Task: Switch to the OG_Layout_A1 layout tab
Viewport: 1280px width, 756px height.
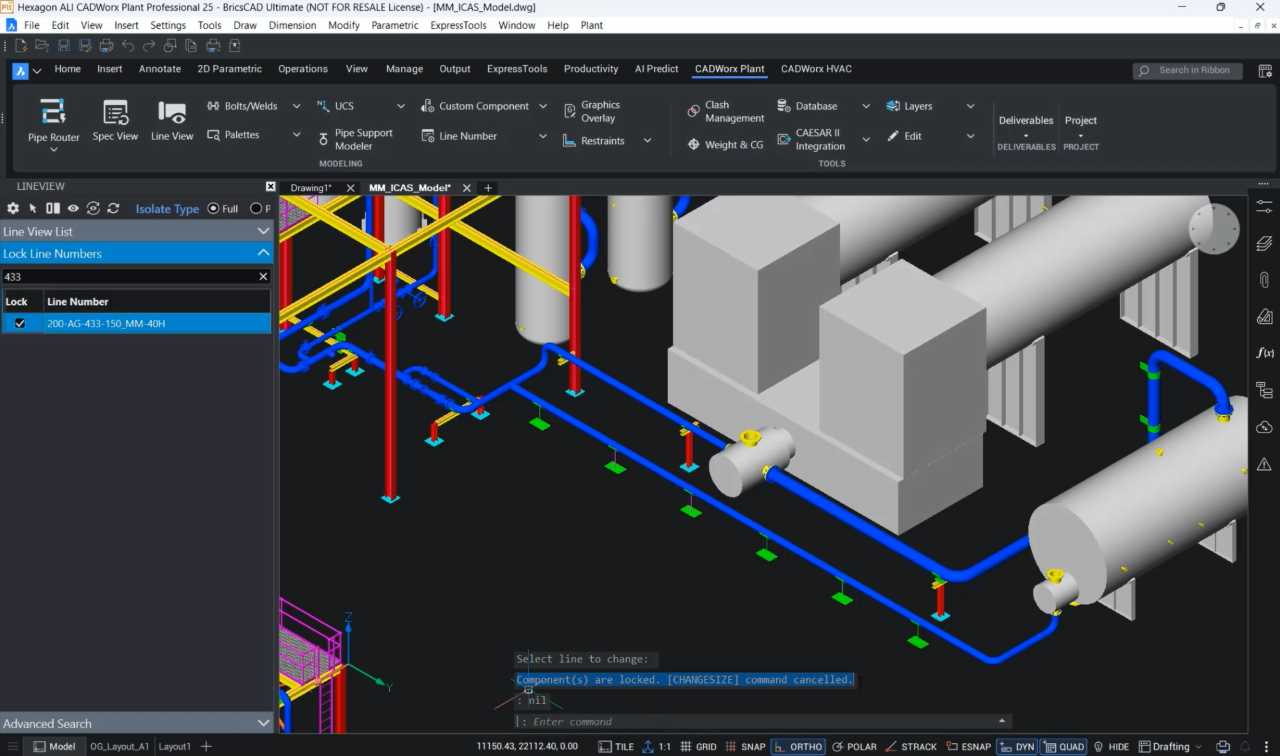Action: (119, 746)
